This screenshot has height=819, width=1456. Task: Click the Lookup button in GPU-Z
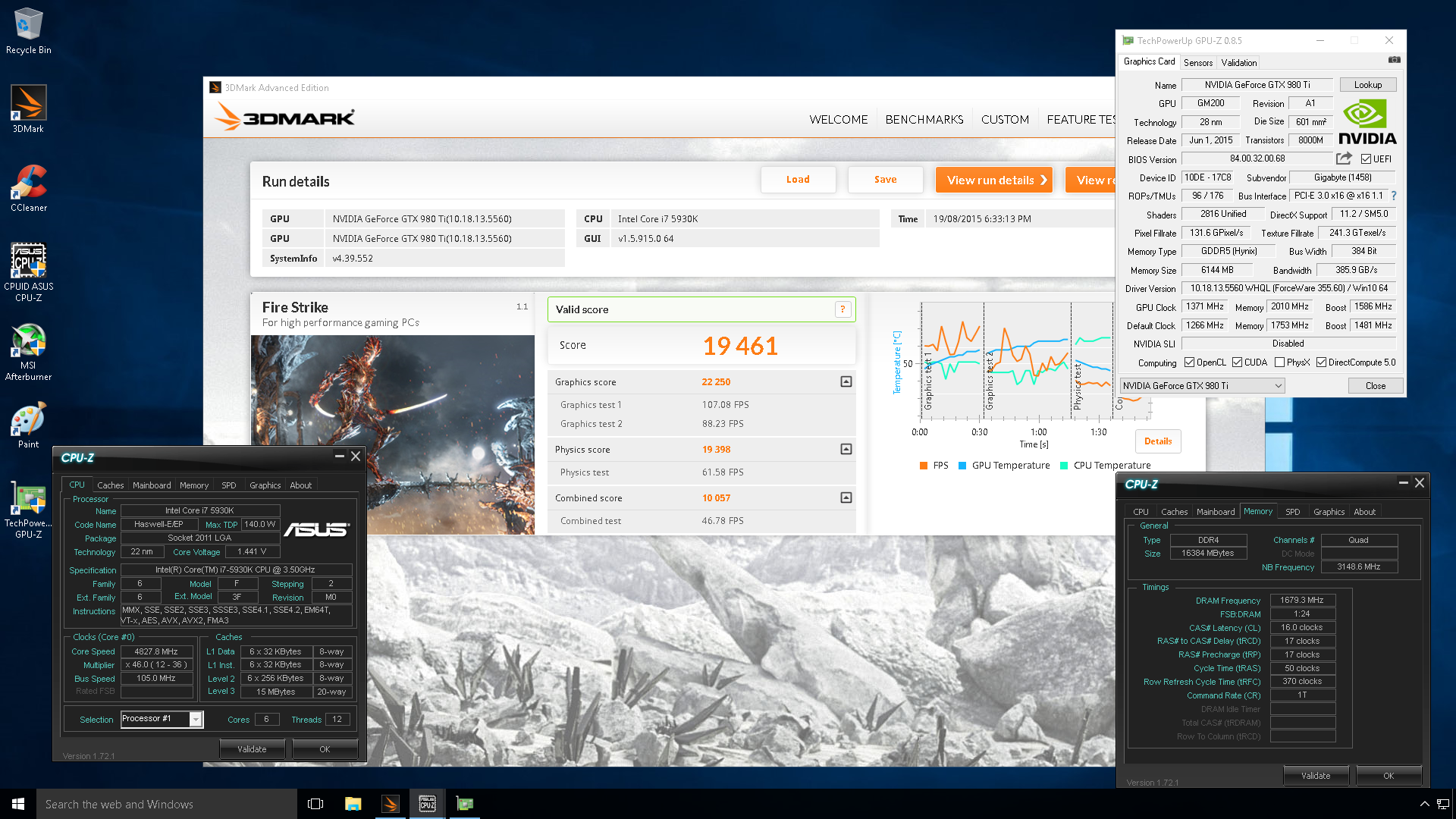tap(1368, 85)
